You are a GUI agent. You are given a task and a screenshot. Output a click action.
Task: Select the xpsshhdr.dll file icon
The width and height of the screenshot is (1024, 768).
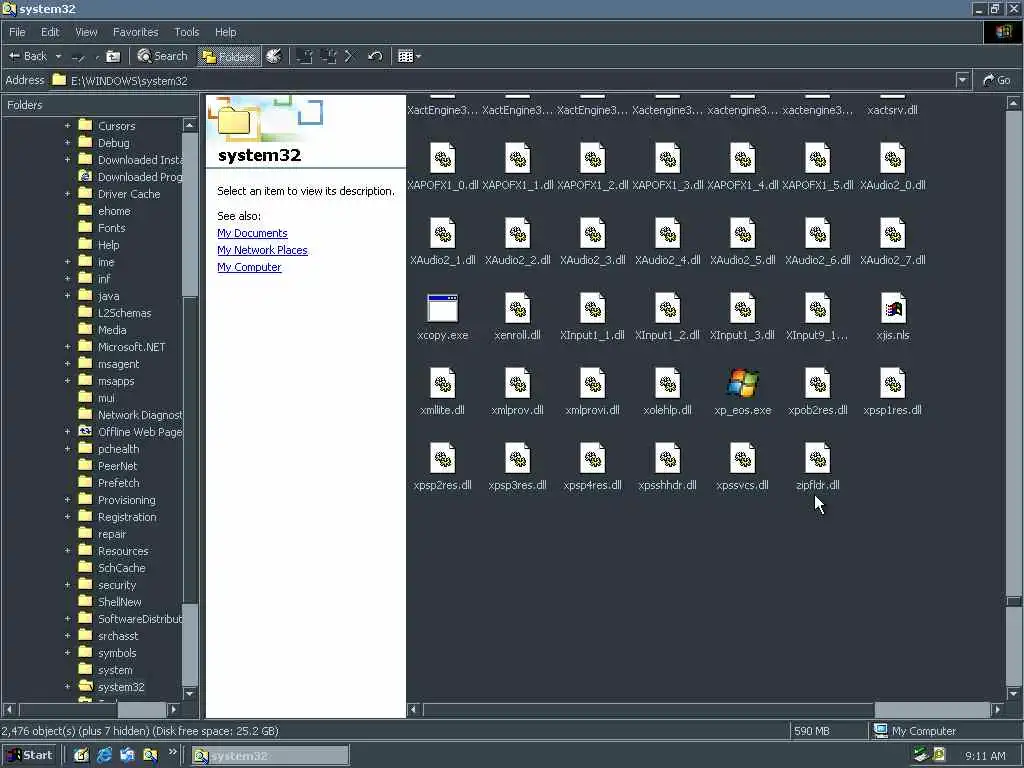(x=667, y=458)
